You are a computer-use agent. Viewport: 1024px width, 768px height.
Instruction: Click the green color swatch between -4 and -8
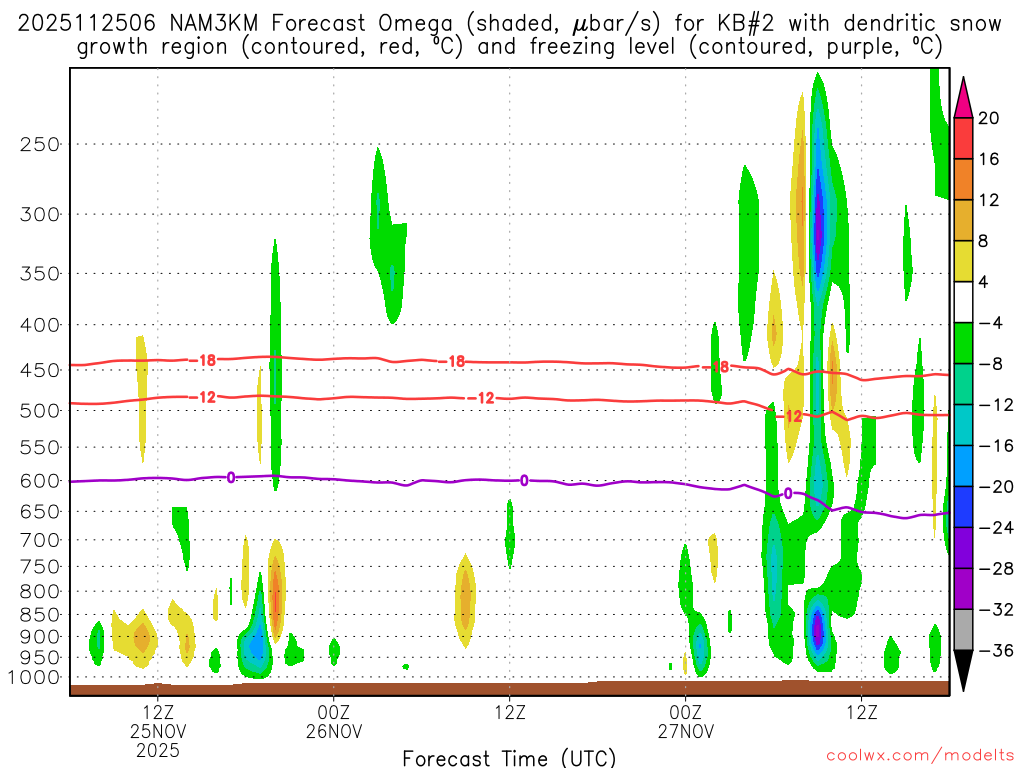click(x=963, y=343)
